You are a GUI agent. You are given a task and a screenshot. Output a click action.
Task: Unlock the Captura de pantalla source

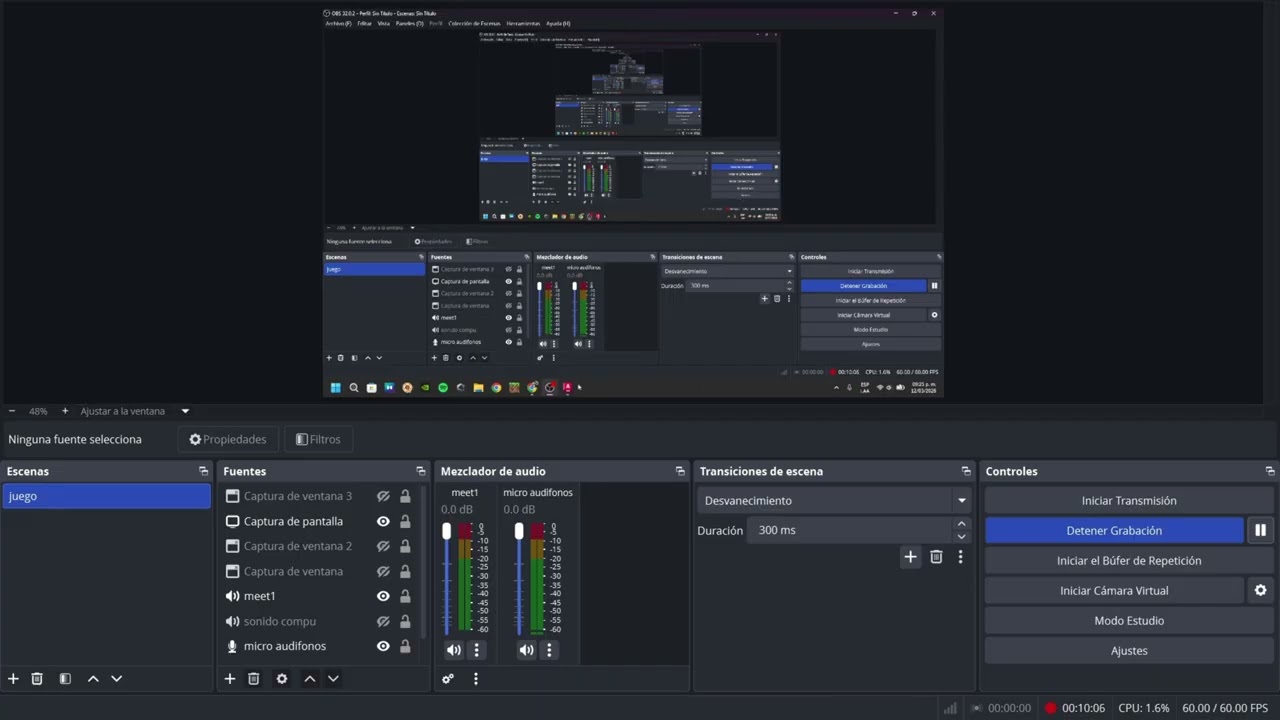405,521
